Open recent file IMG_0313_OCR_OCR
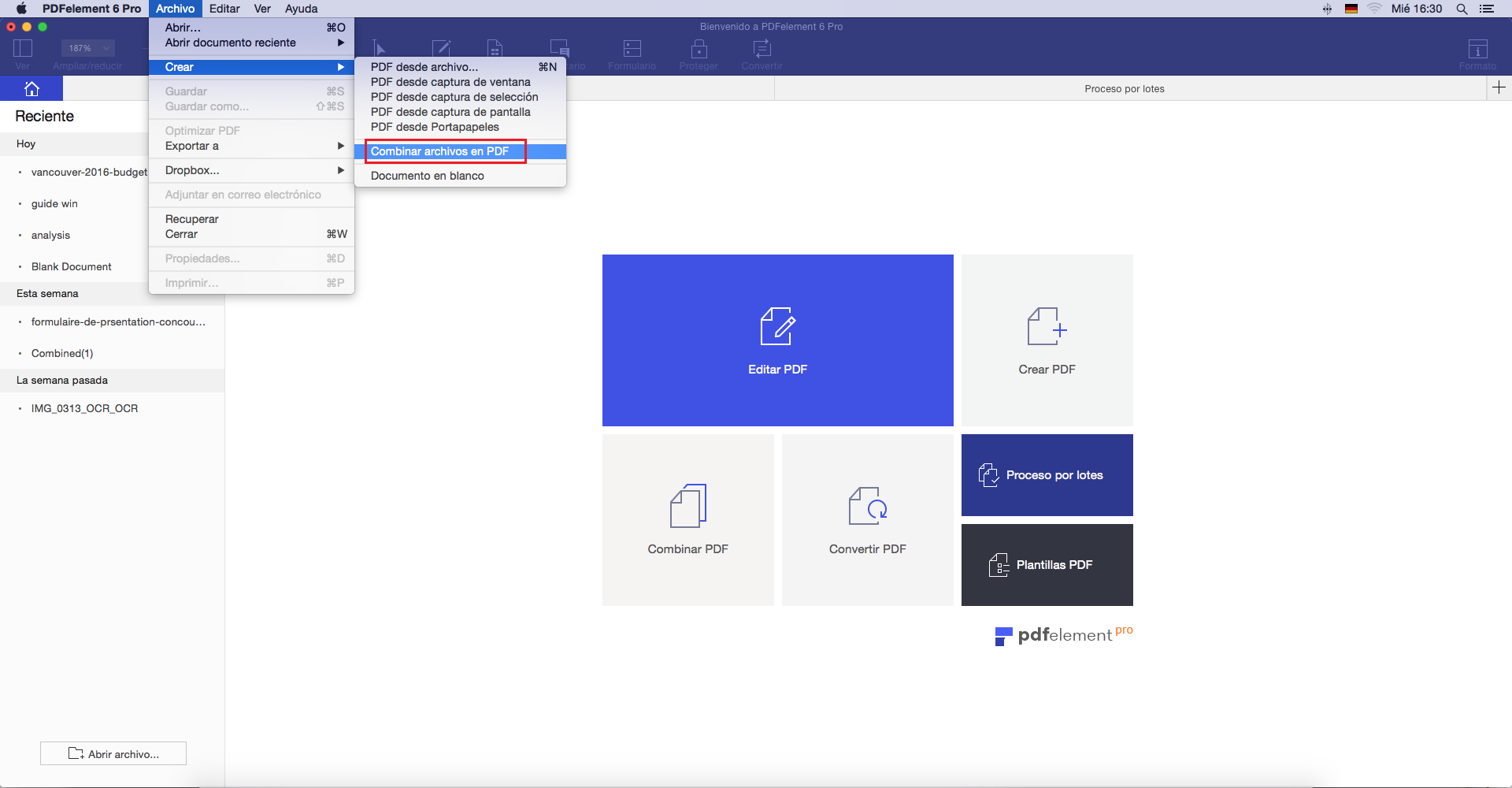Screen dimensions: 1512x788 click(x=84, y=408)
